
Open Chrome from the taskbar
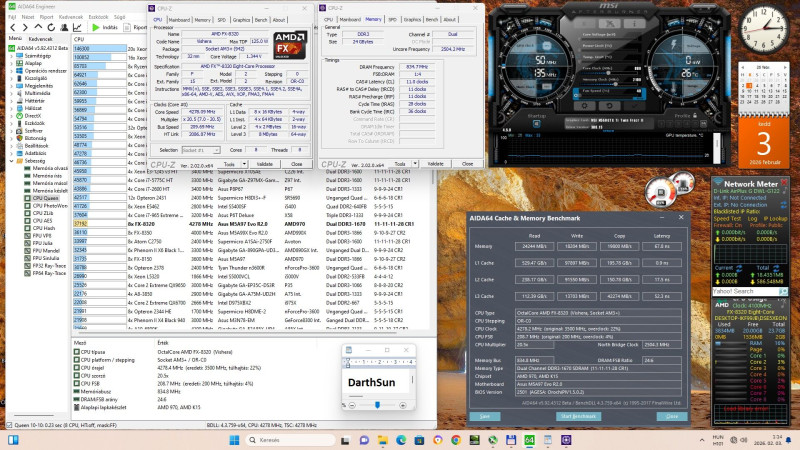[456, 440]
